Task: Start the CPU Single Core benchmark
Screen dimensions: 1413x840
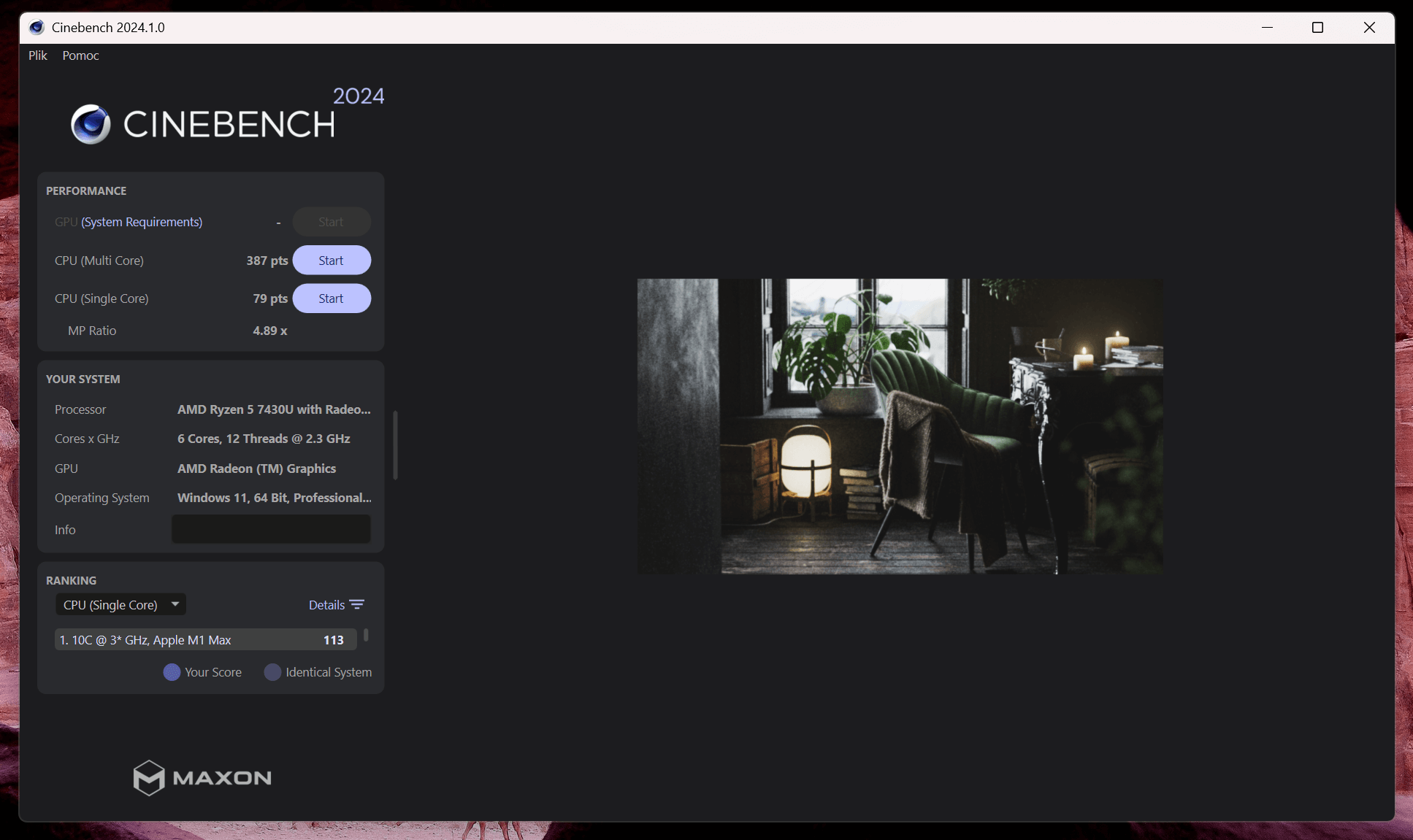Action: click(332, 298)
